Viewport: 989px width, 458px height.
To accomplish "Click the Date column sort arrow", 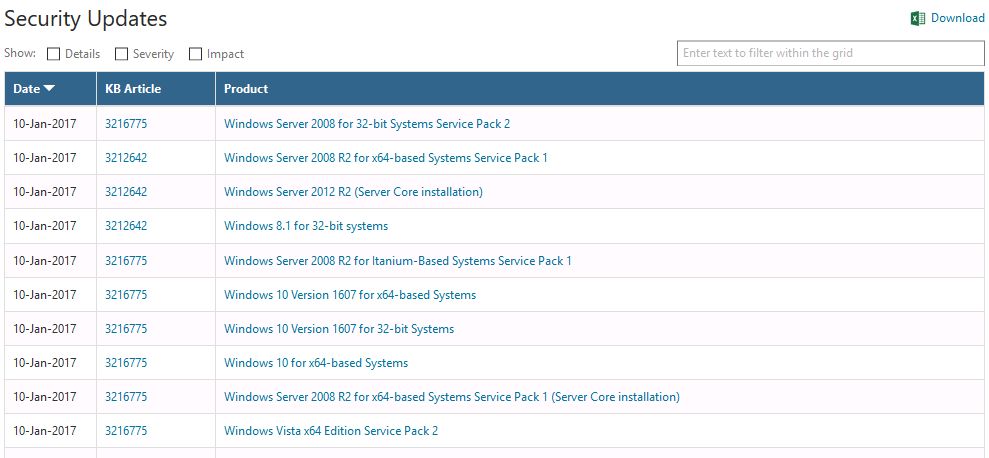I will click(49, 89).
